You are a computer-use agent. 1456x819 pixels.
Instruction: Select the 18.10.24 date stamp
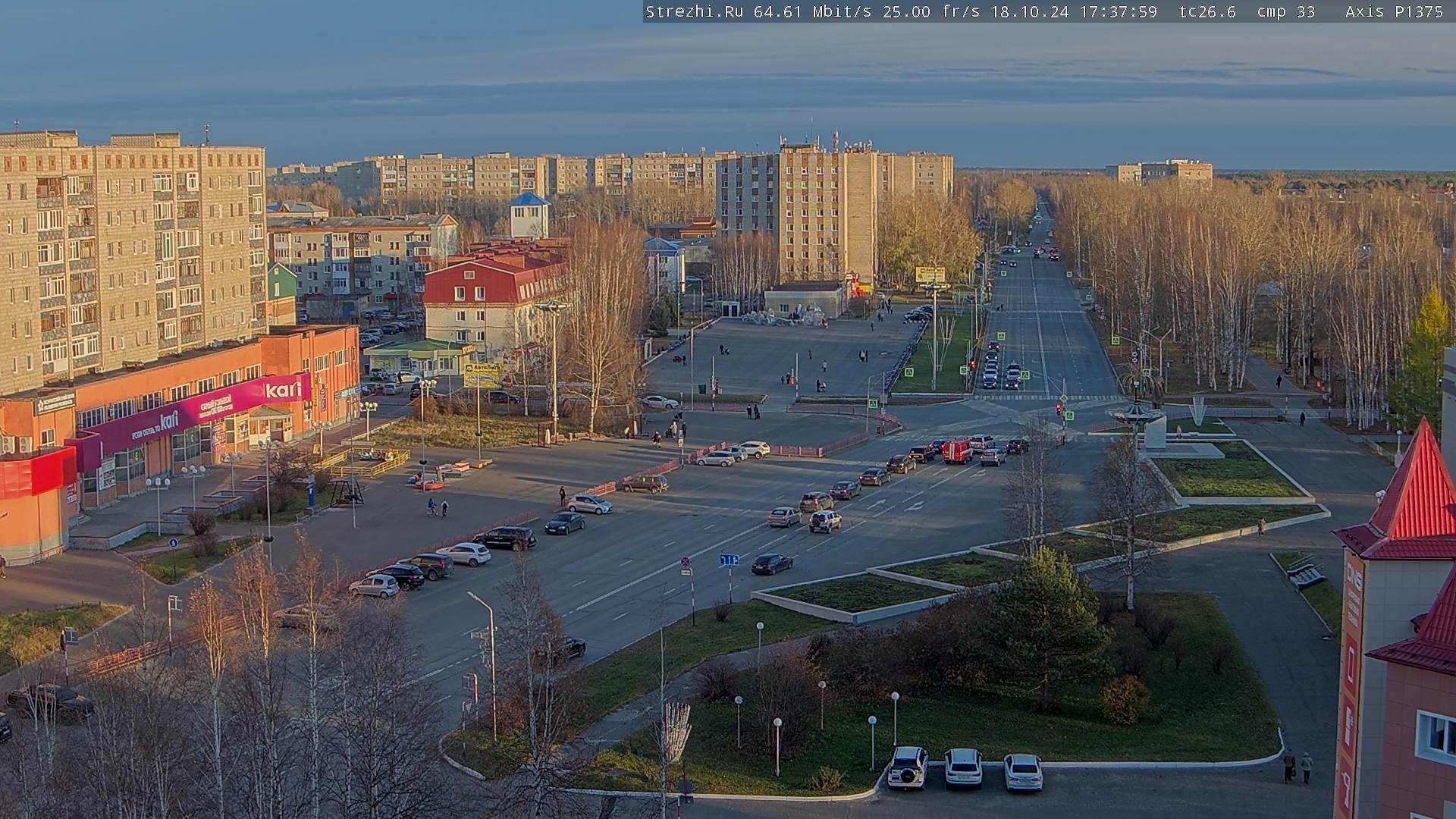(x=1029, y=11)
